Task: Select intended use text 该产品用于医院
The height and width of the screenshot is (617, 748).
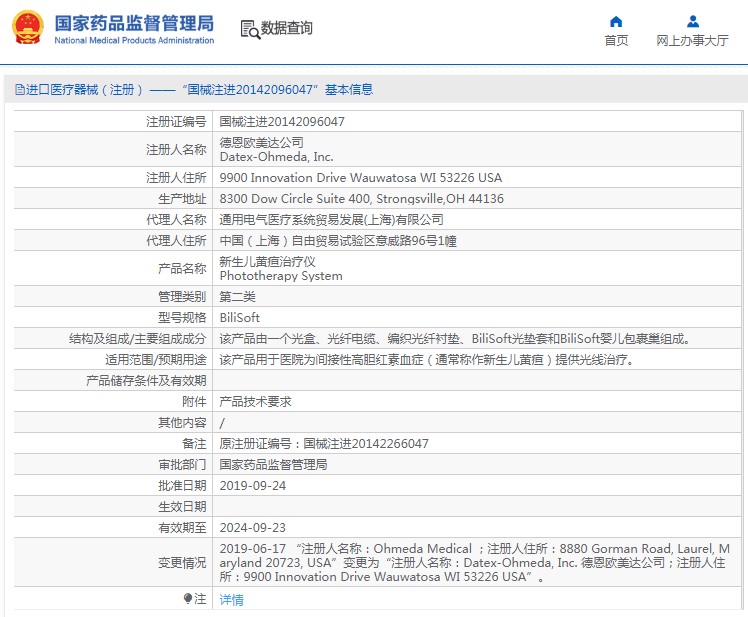Action: click(x=427, y=360)
